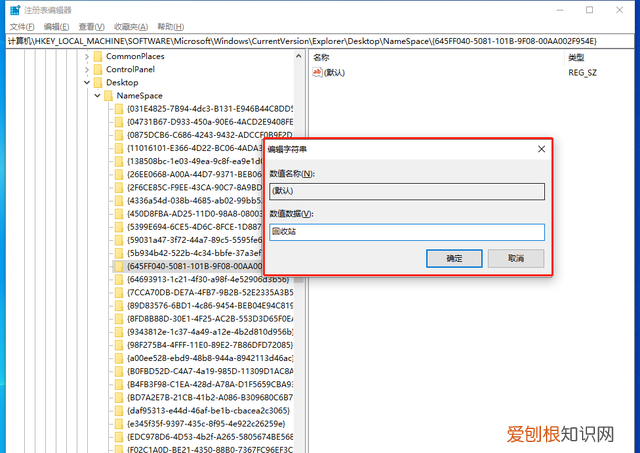
Task: Open the 查看(V) menu
Action: click(x=92, y=26)
